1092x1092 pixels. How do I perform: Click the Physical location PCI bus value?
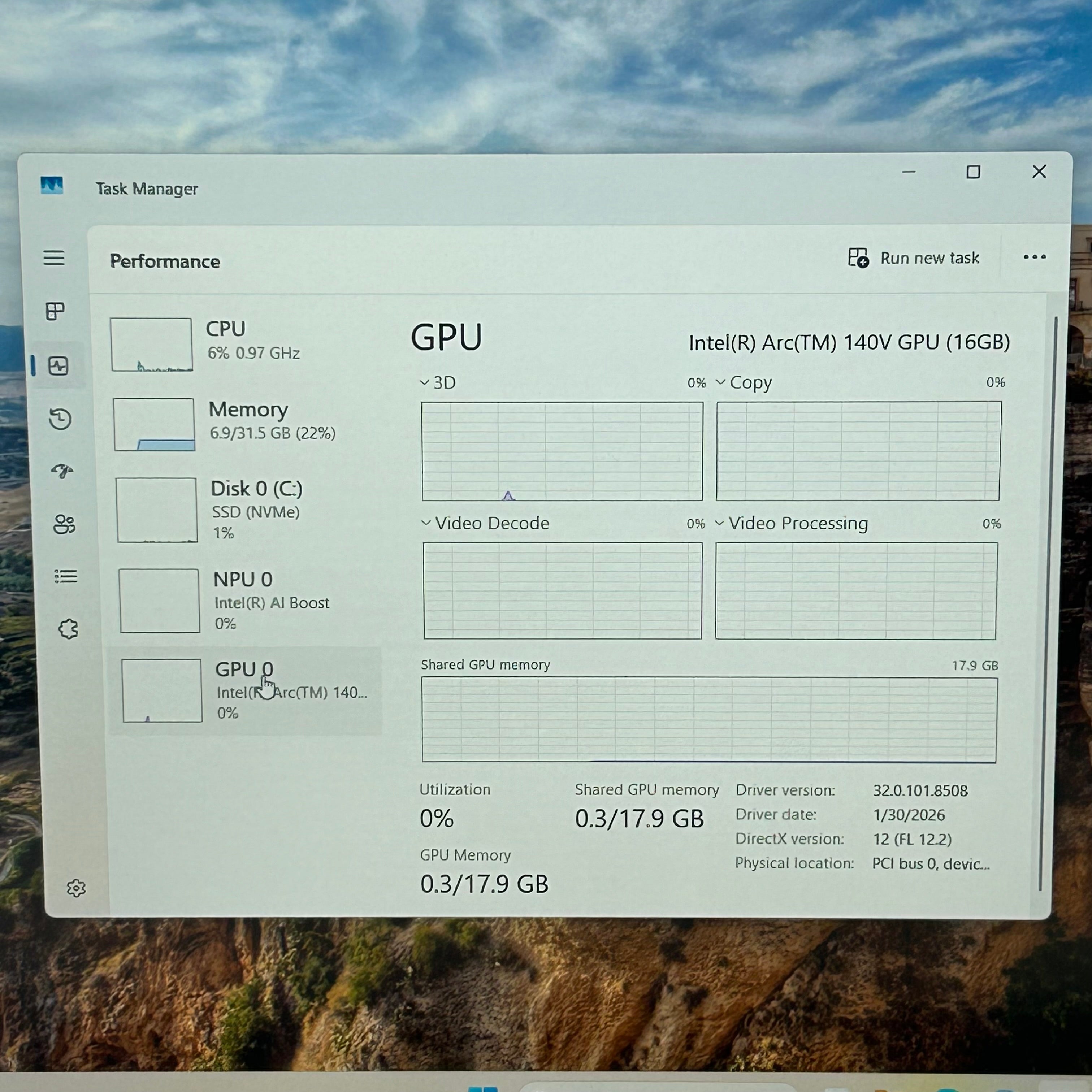(x=931, y=864)
